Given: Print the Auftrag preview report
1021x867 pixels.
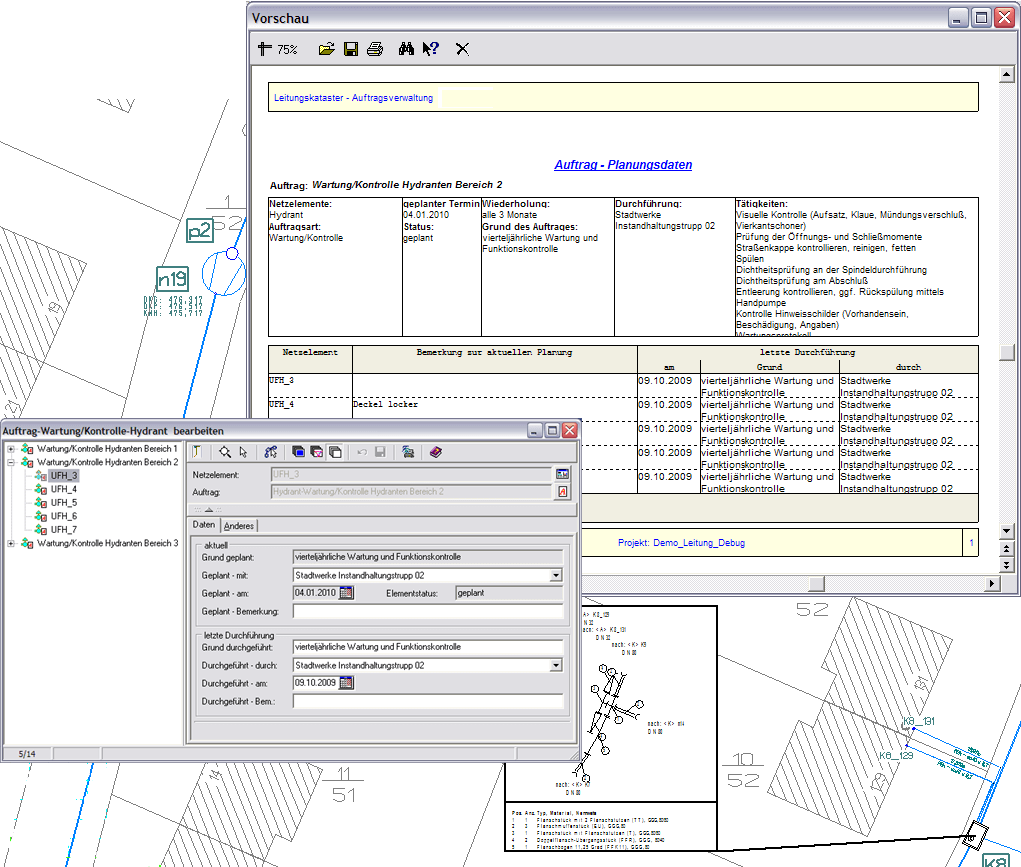Looking at the screenshot, I should (x=375, y=49).
